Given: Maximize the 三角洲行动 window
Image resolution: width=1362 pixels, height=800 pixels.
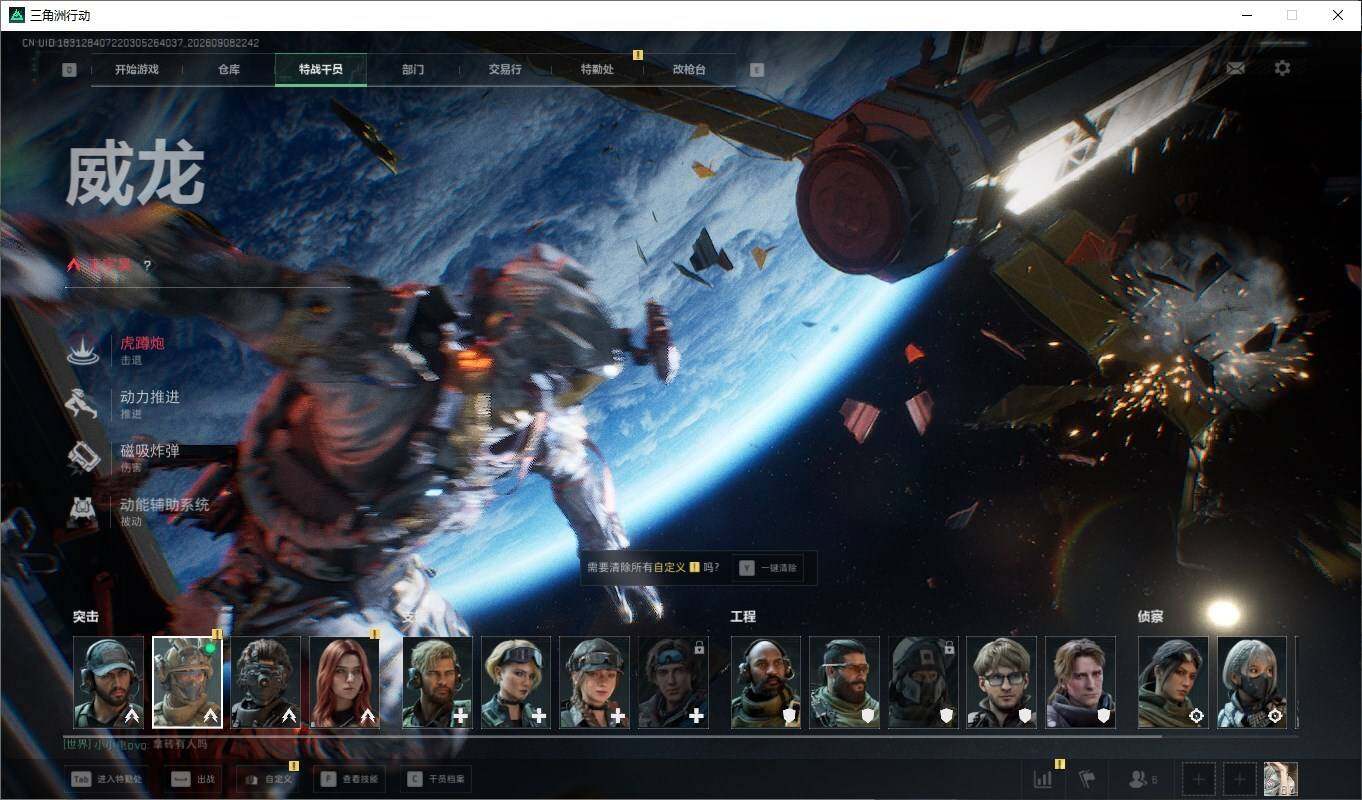Looking at the screenshot, I should (1292, 15).
